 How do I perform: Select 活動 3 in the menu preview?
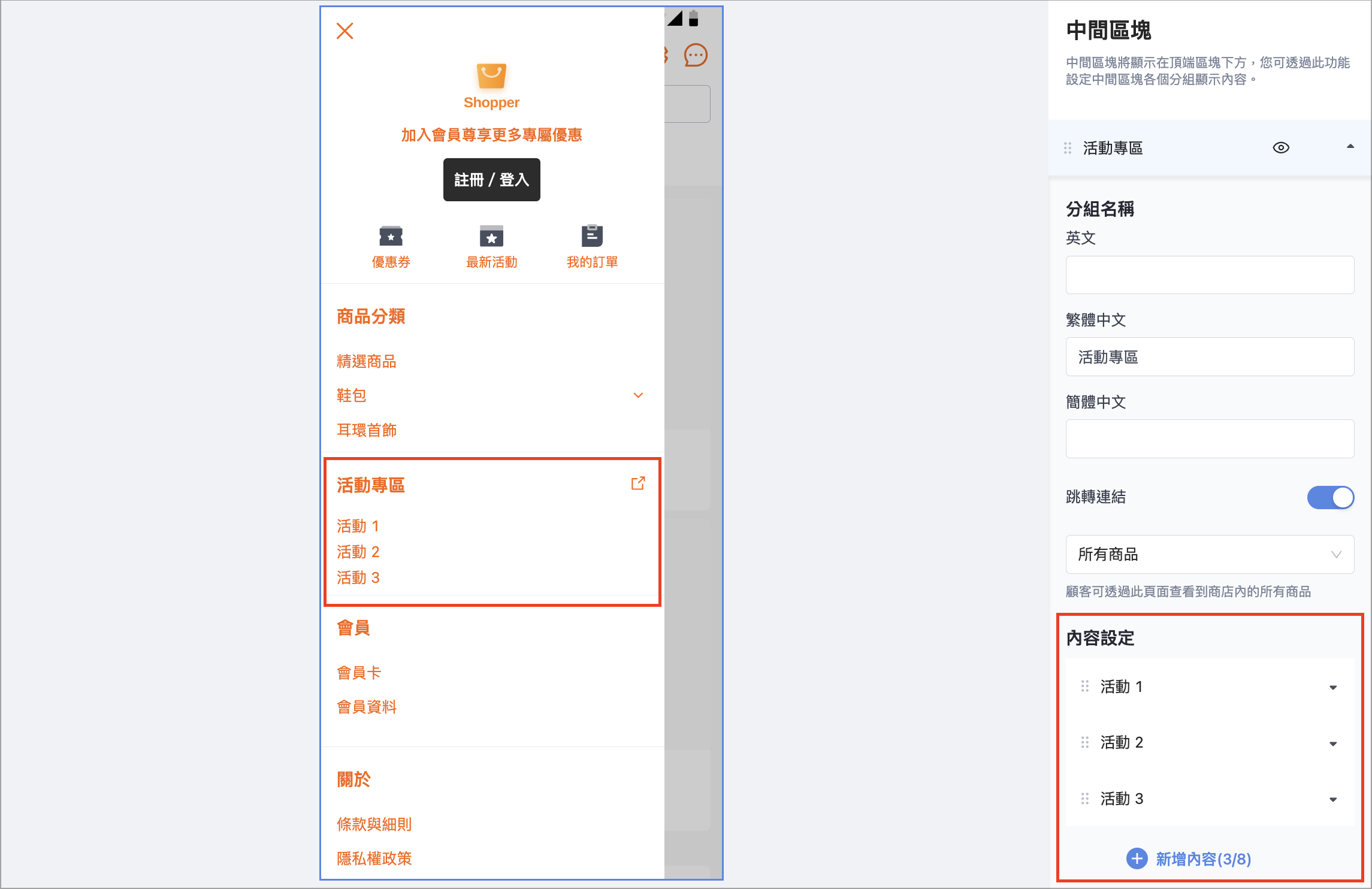358,577
